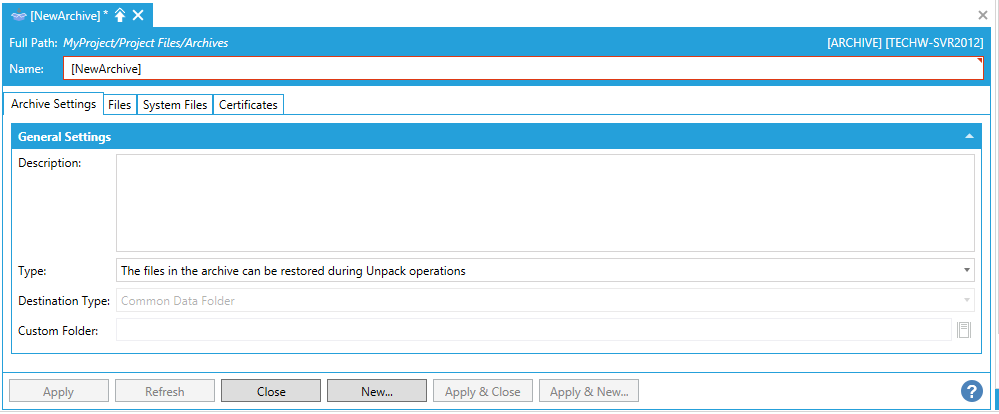Image resolution: width=999 pixels, height=414 pixels.
Task: Expand the Destination Type combo box
Action: tap(966, 300)
